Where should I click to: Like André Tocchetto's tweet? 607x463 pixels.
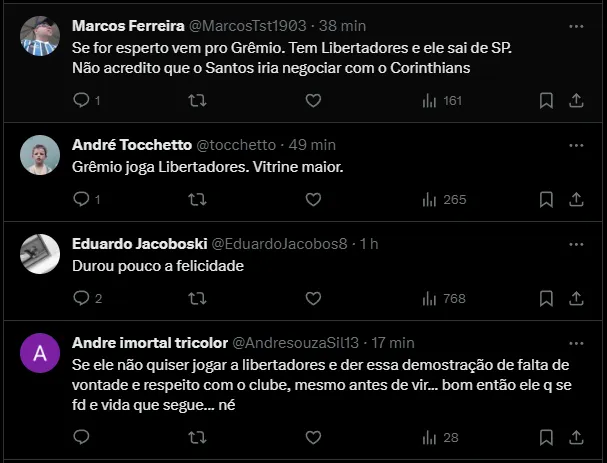point(313,199)
